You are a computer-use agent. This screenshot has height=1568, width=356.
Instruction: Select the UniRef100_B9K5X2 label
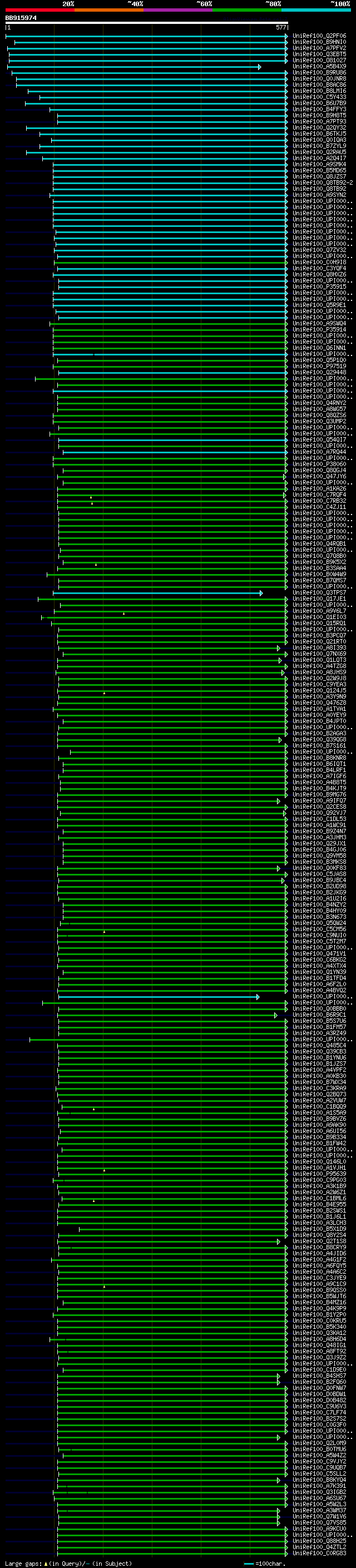[319, 562]
